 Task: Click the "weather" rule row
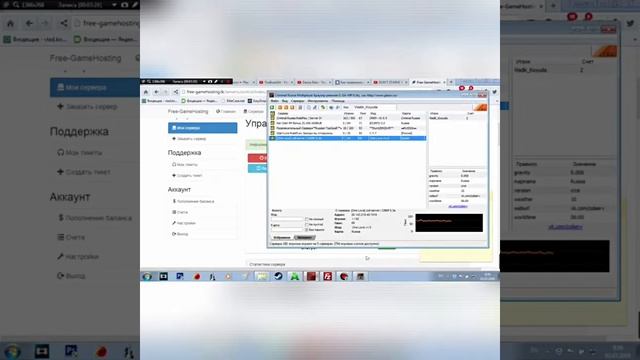point(457,191)
